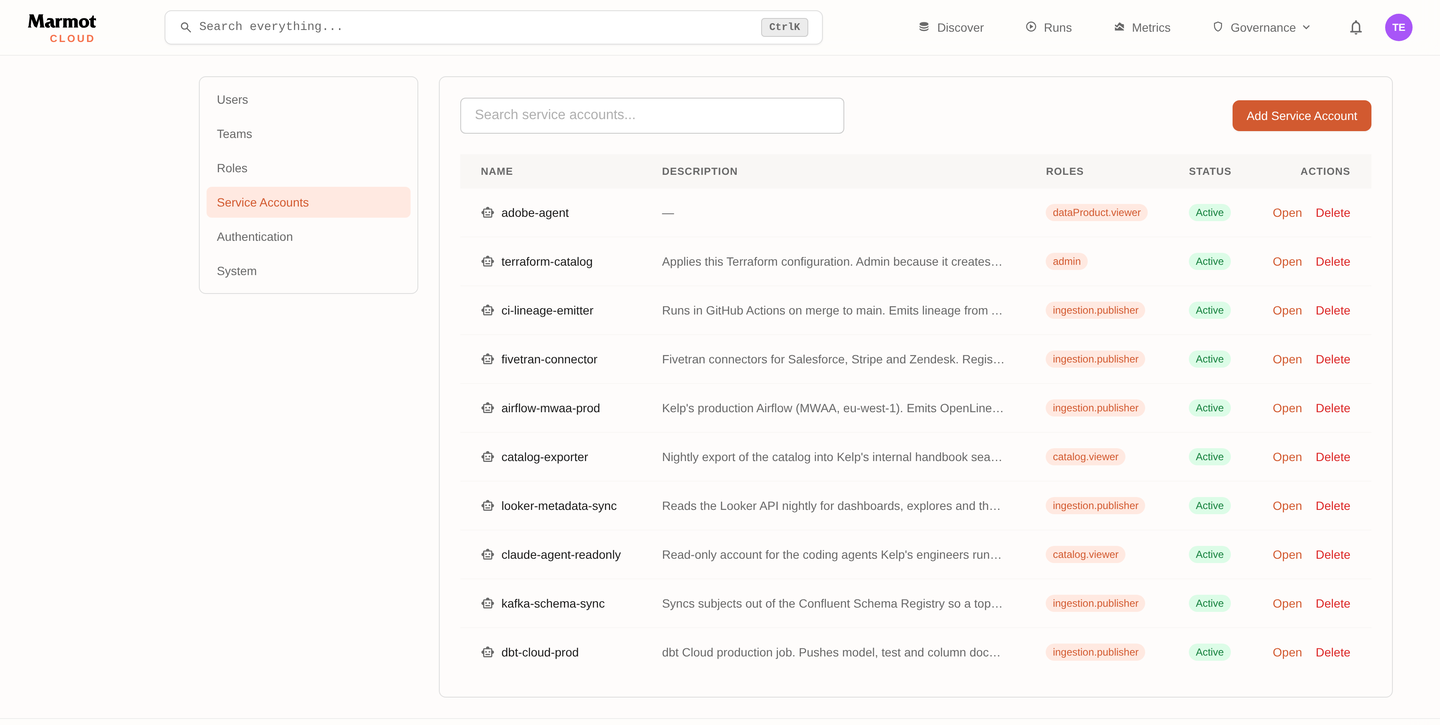Open the notifications bell
1440x725 pixels.
[x=1356, y=28]
